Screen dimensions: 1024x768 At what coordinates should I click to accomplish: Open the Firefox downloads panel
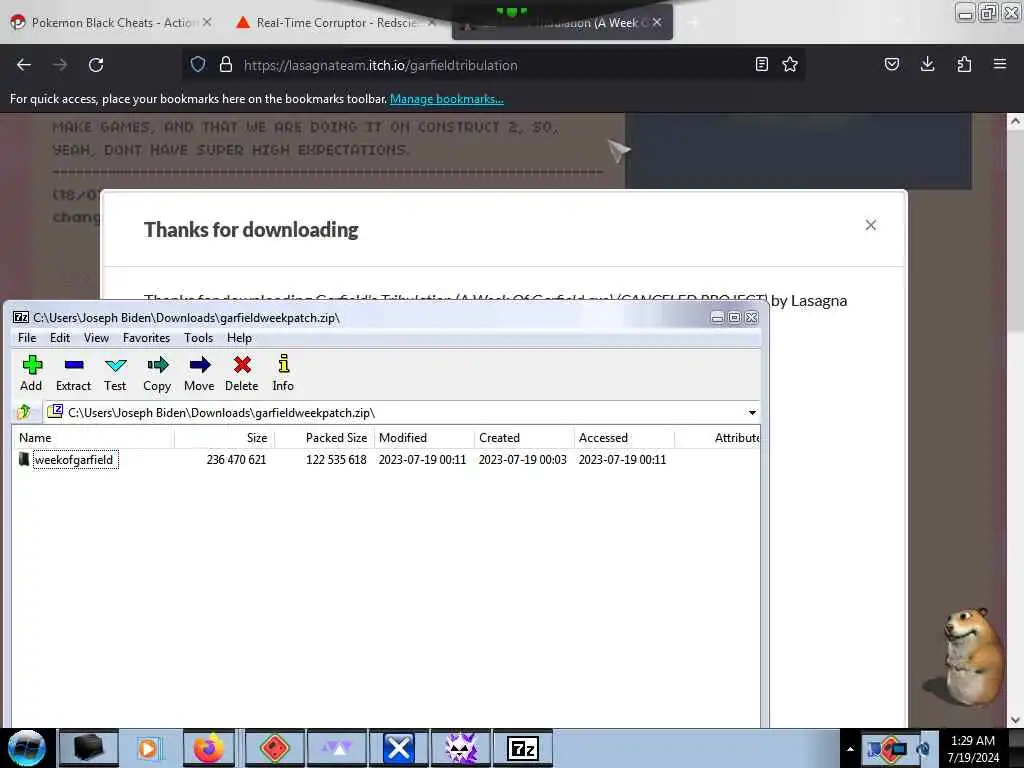coord(927,64)
